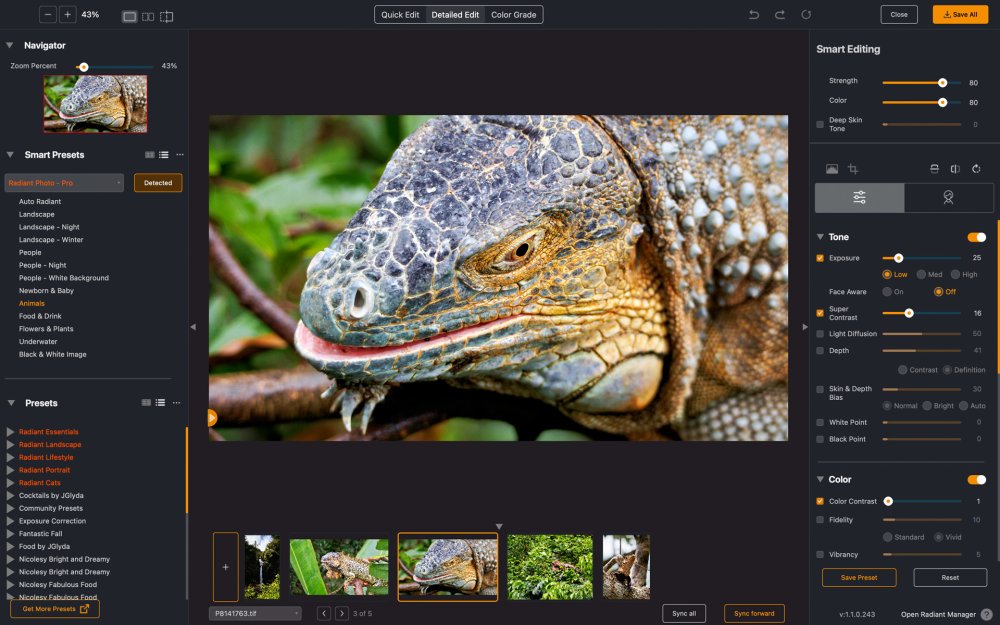The width and height of the screenshot is (1000, 625).
Task: Zoom out with the minus button
Action: click(x=48, y=15)
